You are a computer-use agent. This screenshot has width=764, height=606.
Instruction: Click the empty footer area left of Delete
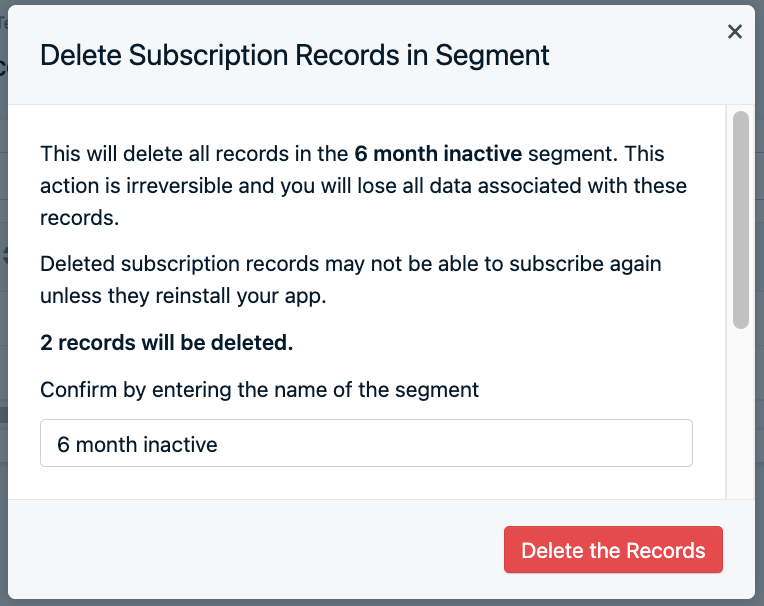point(250,550)
